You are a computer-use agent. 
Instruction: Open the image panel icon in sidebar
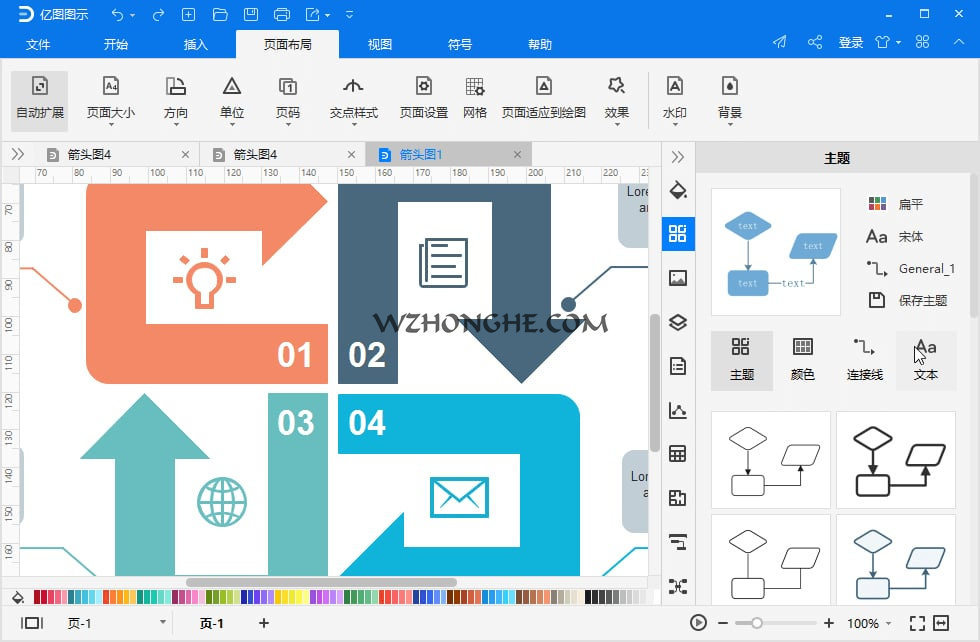pyautogui.click(x=678, y=278)
